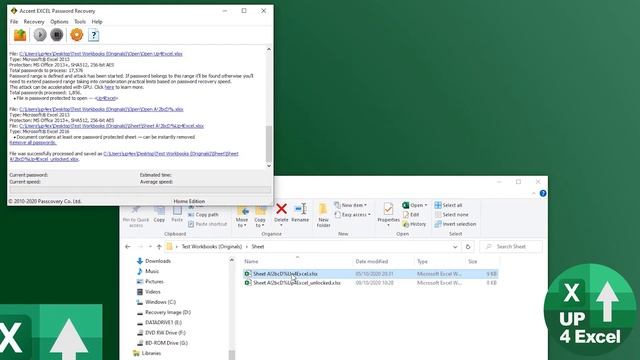Click Select all in ribbon
Screen dimensions: 640x360
[448, 205]
